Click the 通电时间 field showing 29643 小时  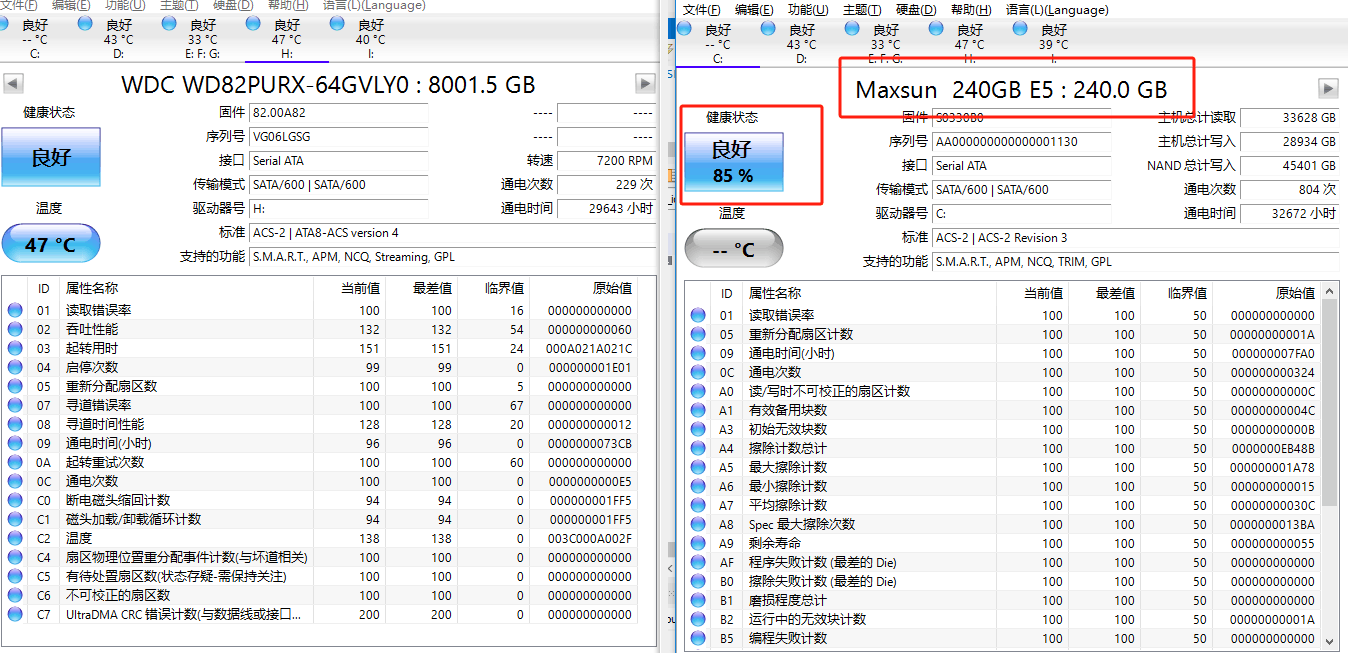point(606,209)
